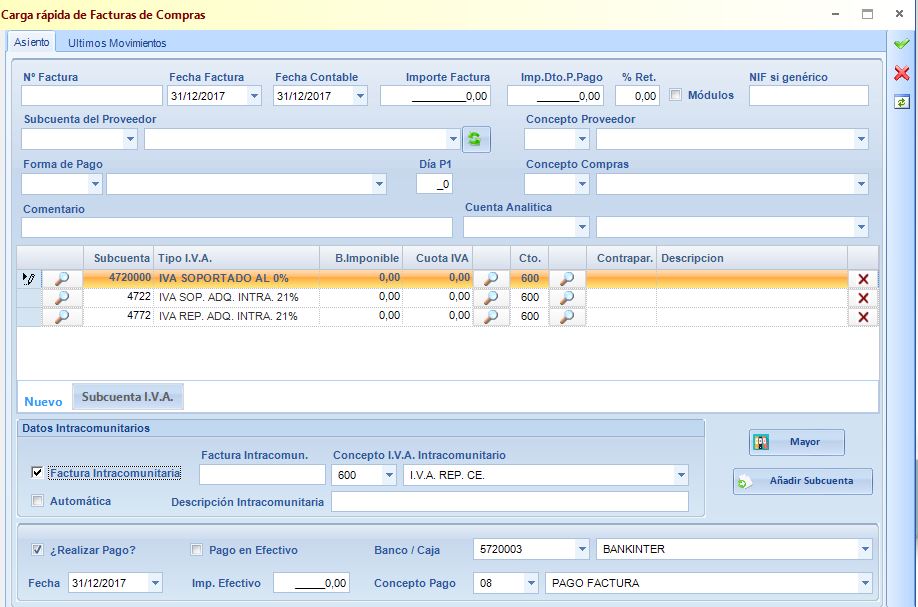Delete the IVA REP. ADQ. INTRA. 21% row
Screen dimensions: 918x607
[863, 317]
